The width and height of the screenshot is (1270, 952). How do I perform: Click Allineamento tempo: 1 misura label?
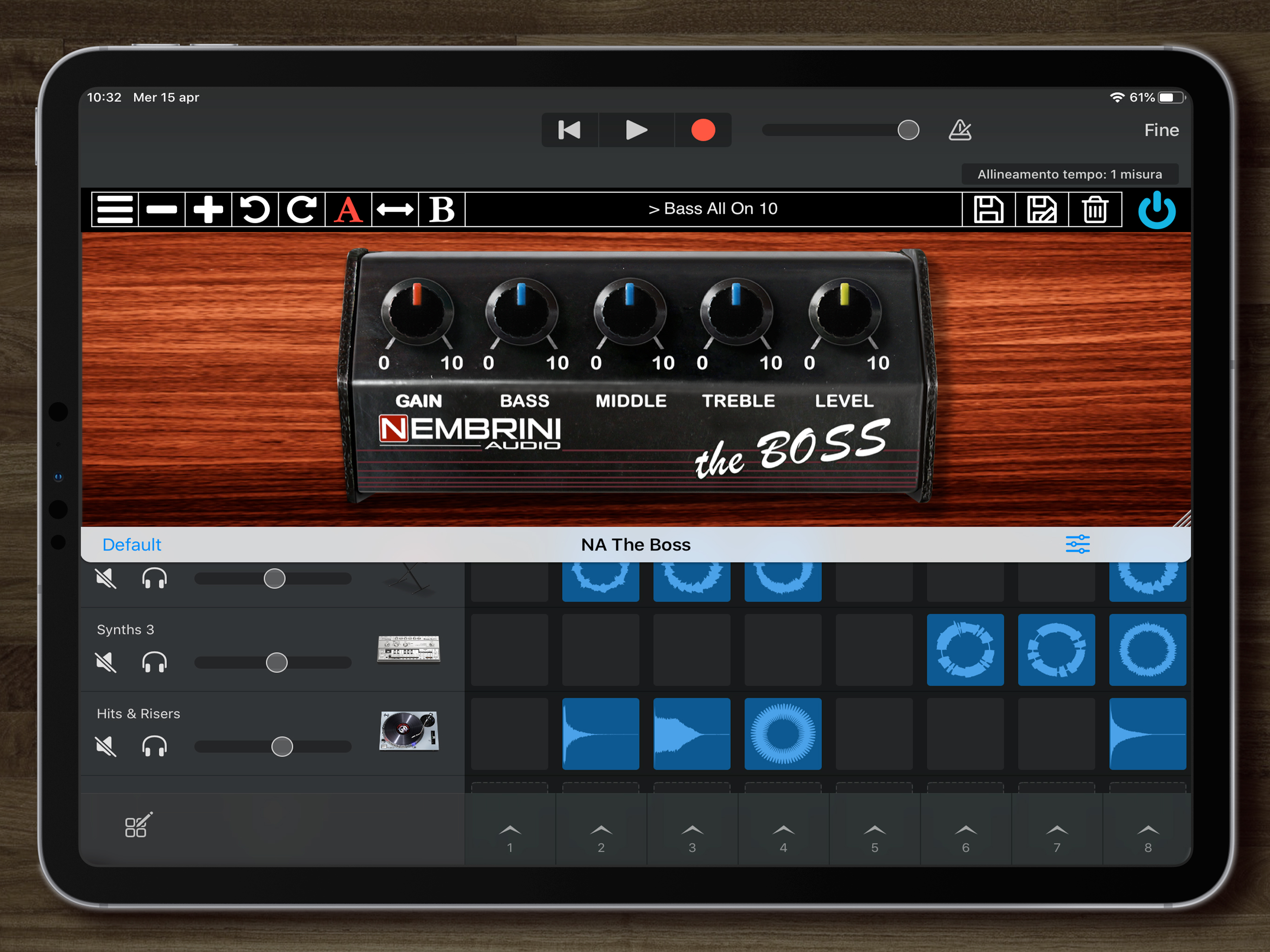click(1070, 174)
